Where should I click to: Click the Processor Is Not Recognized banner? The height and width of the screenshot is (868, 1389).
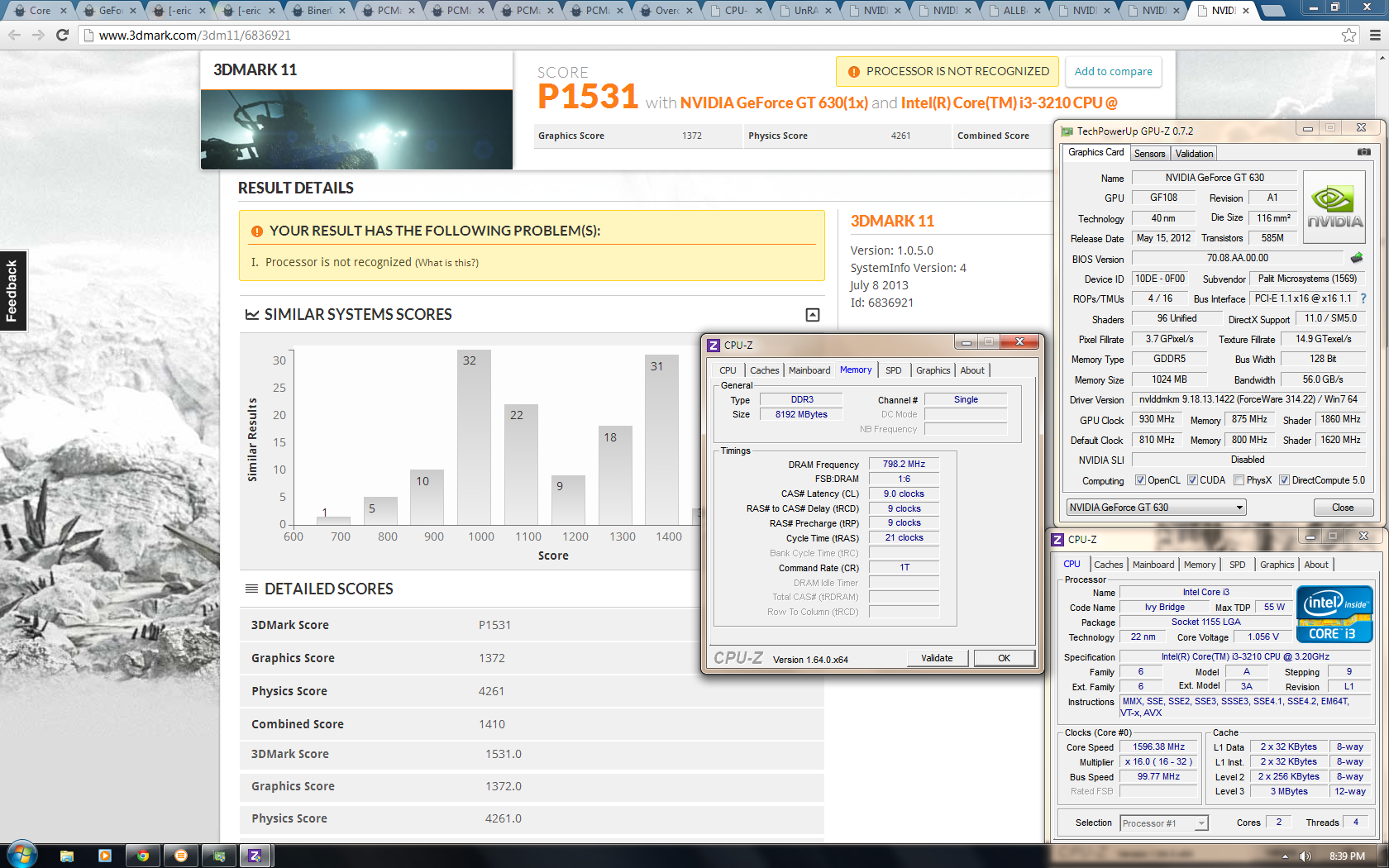pyautogui.click(x=948, y=72)
